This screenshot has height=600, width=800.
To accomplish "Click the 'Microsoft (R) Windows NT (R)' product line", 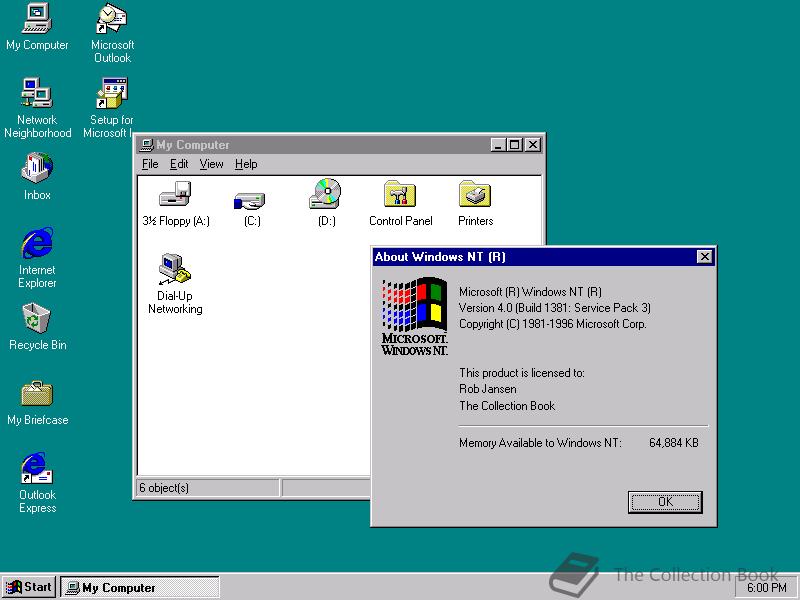I will [x=530, y=292].
